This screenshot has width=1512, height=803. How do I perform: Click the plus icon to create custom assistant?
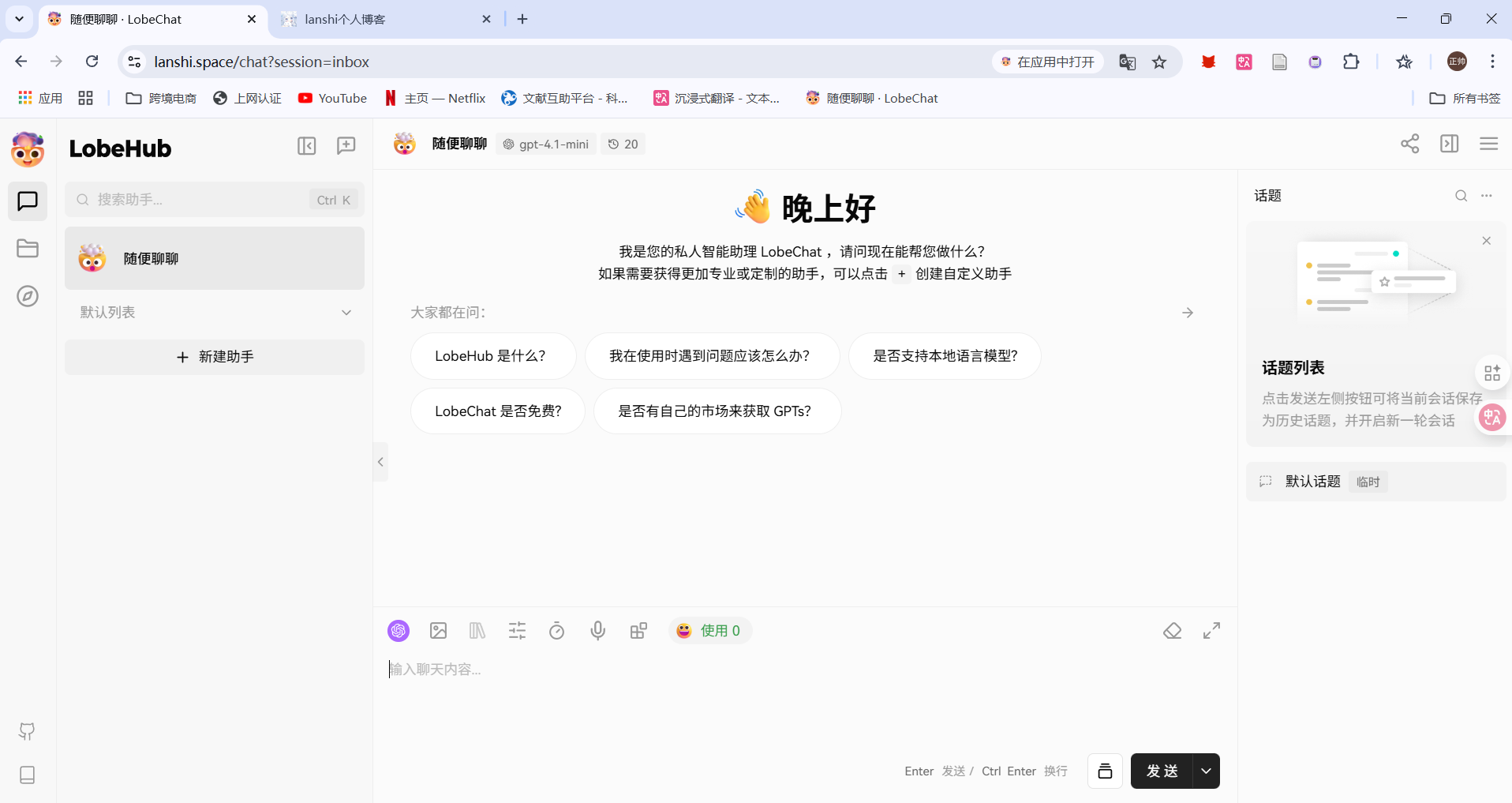901,274
